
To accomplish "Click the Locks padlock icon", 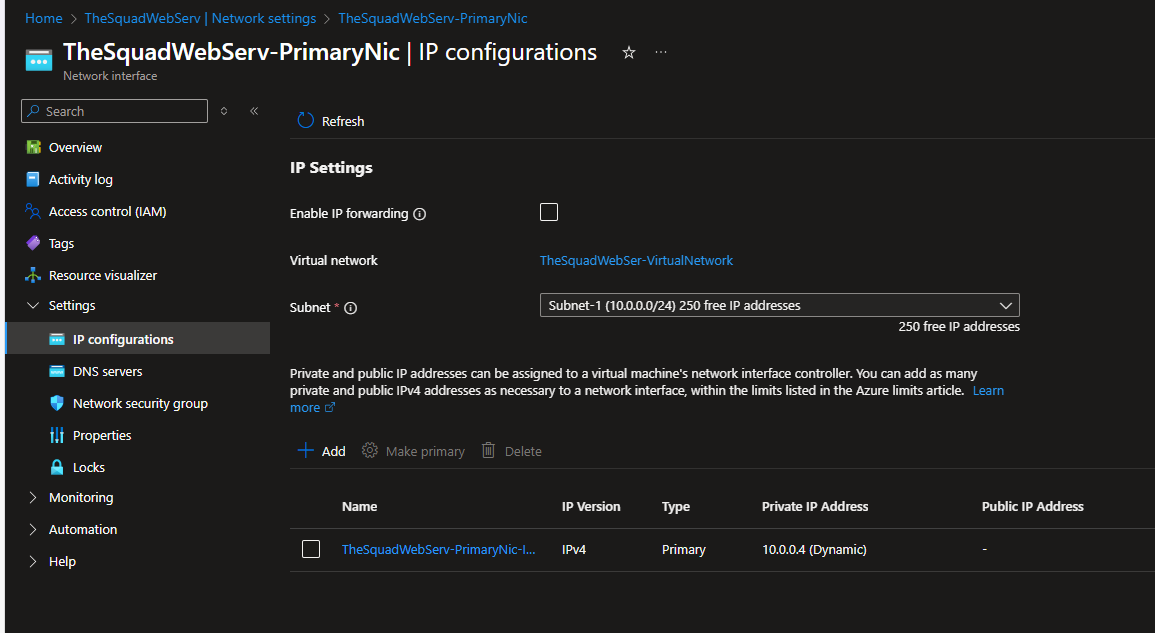I will [57, 467].
